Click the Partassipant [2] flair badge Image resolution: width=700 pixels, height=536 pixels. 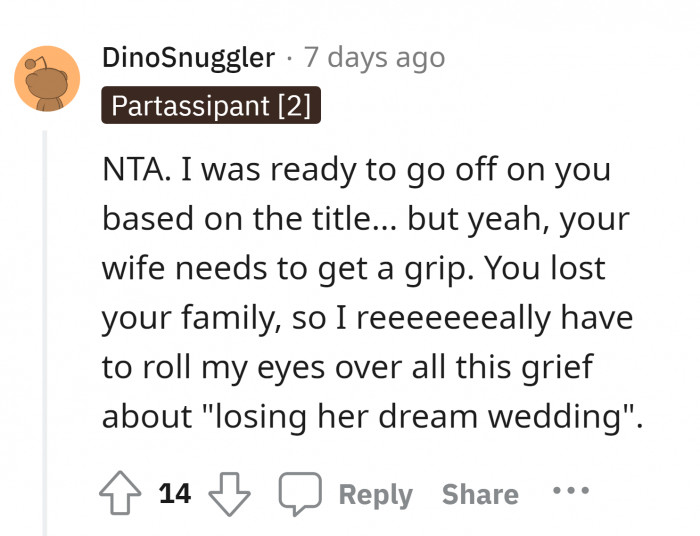[x=210, y=105]
